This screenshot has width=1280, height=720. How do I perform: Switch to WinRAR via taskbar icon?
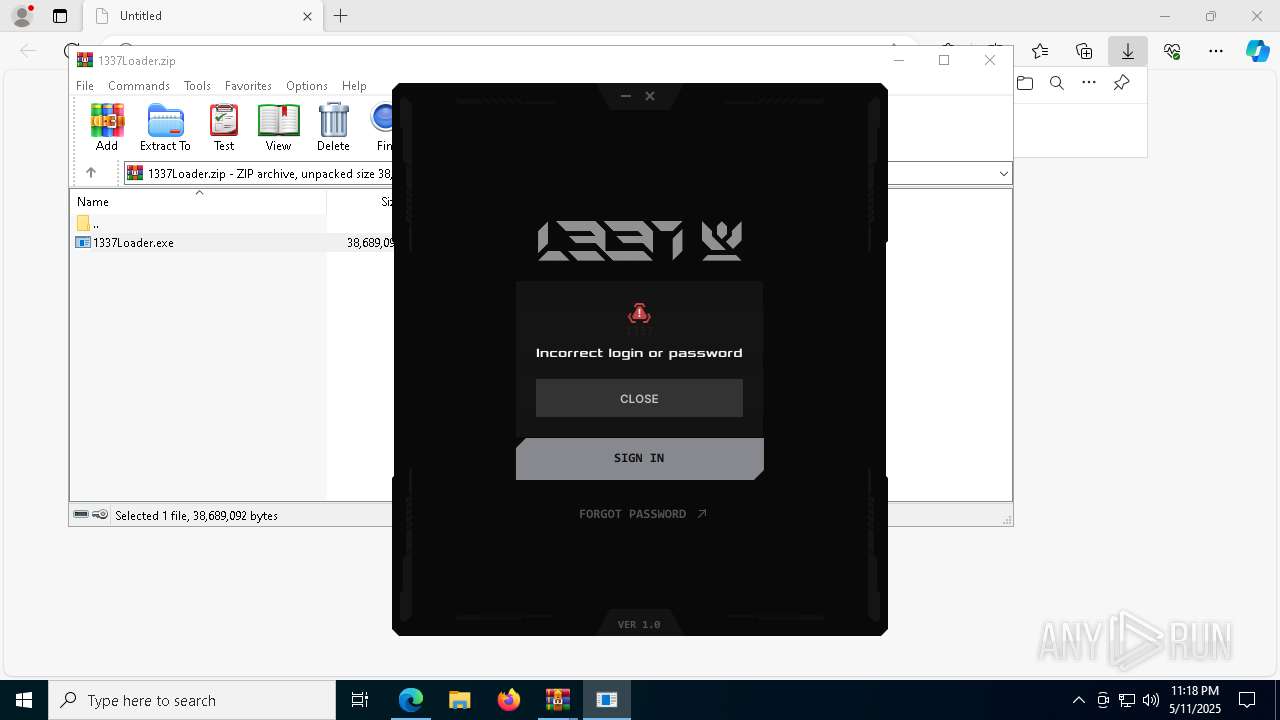[x=558, y=700]
